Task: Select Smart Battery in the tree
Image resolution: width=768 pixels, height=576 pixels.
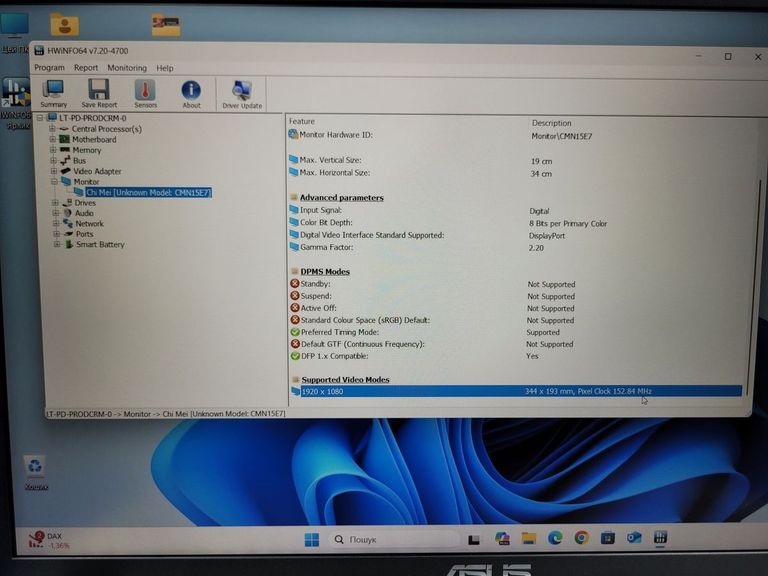Action: (100, 244)
